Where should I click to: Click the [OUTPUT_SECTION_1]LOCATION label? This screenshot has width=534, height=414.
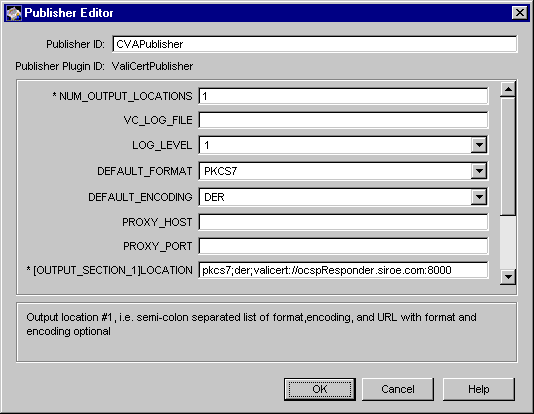(110, 270)
